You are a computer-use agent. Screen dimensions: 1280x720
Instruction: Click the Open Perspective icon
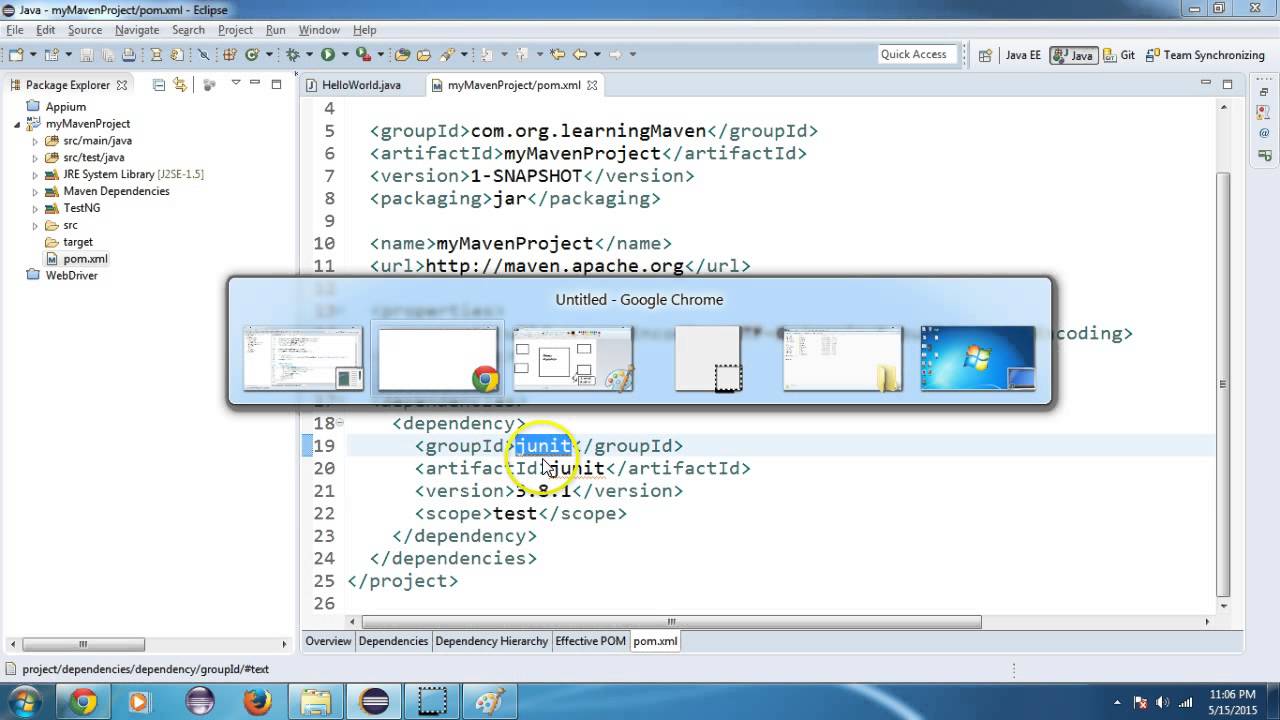click(985, 55)
